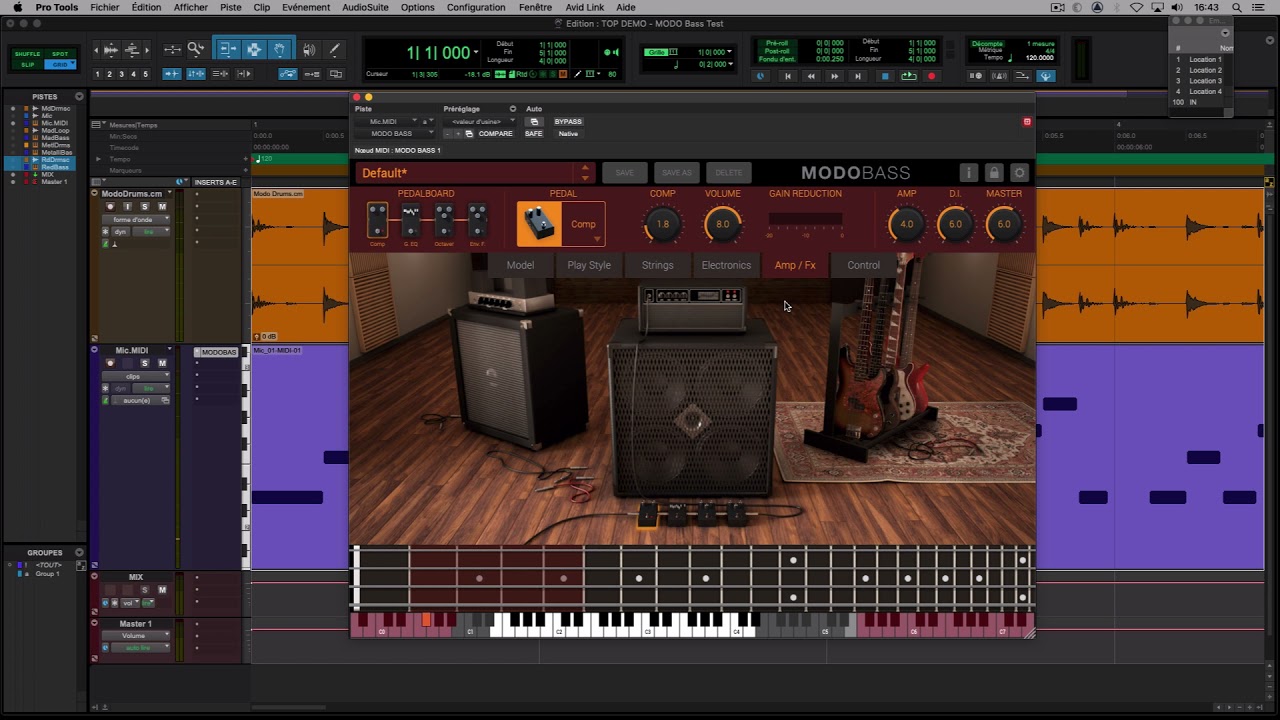Record-enable the Mic.MIDI track
The width and height of the screenshot is (1280, 720).
tap(110, 363)
